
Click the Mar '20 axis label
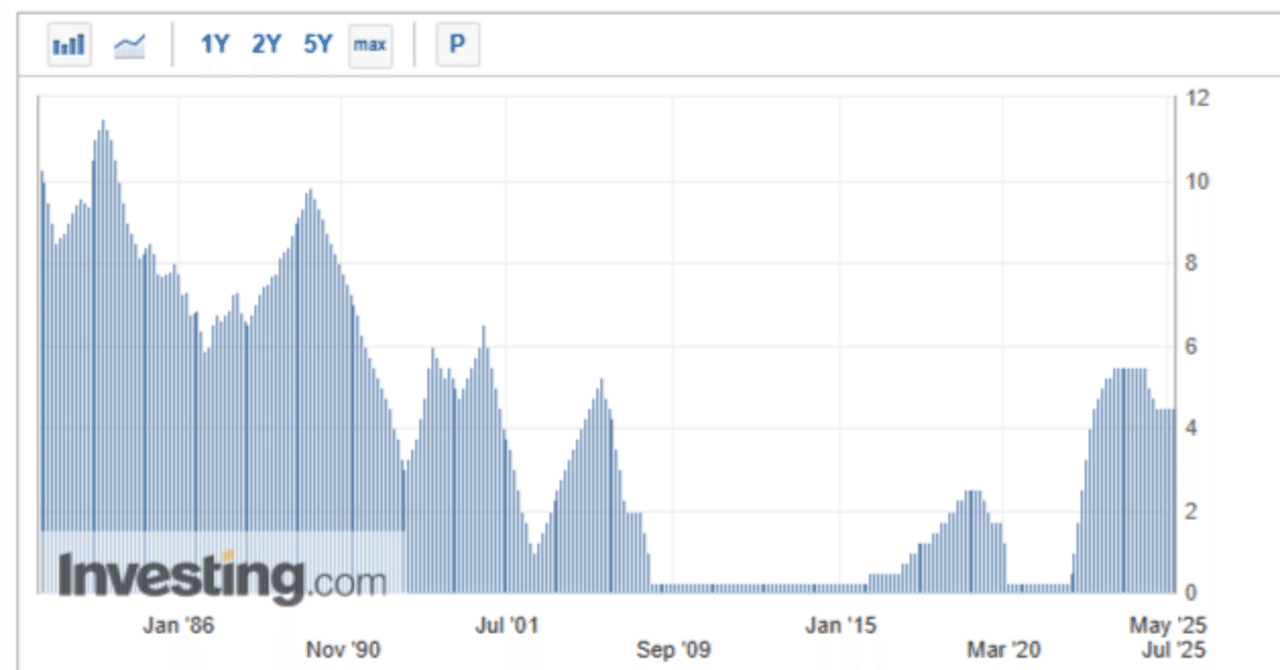pyautogui.click(x=1004, y=650)
